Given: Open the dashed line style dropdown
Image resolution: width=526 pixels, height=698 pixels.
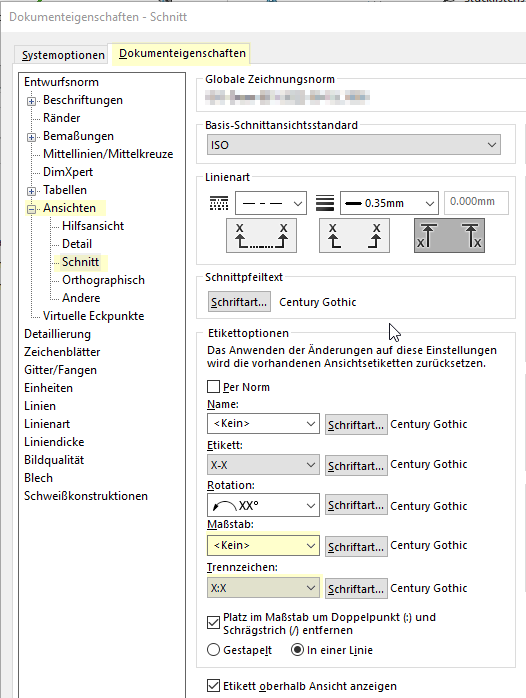Looking at the screenshot, I should point(271,203).
